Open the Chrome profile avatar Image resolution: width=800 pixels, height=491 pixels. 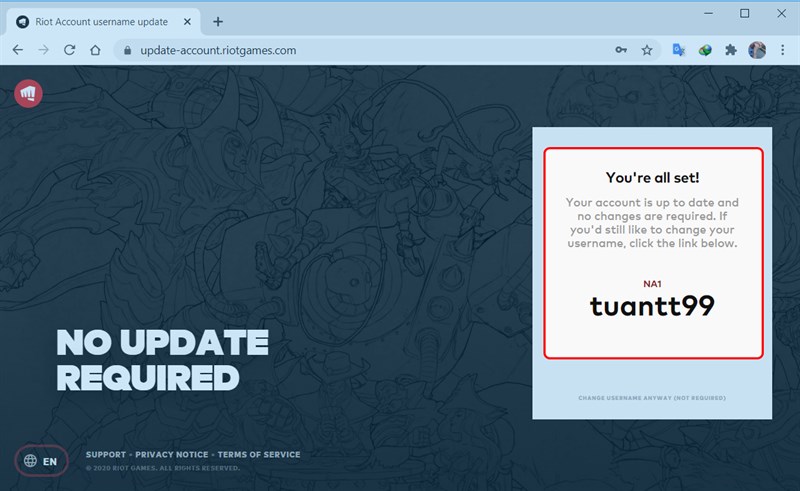[x=757, y=50]
